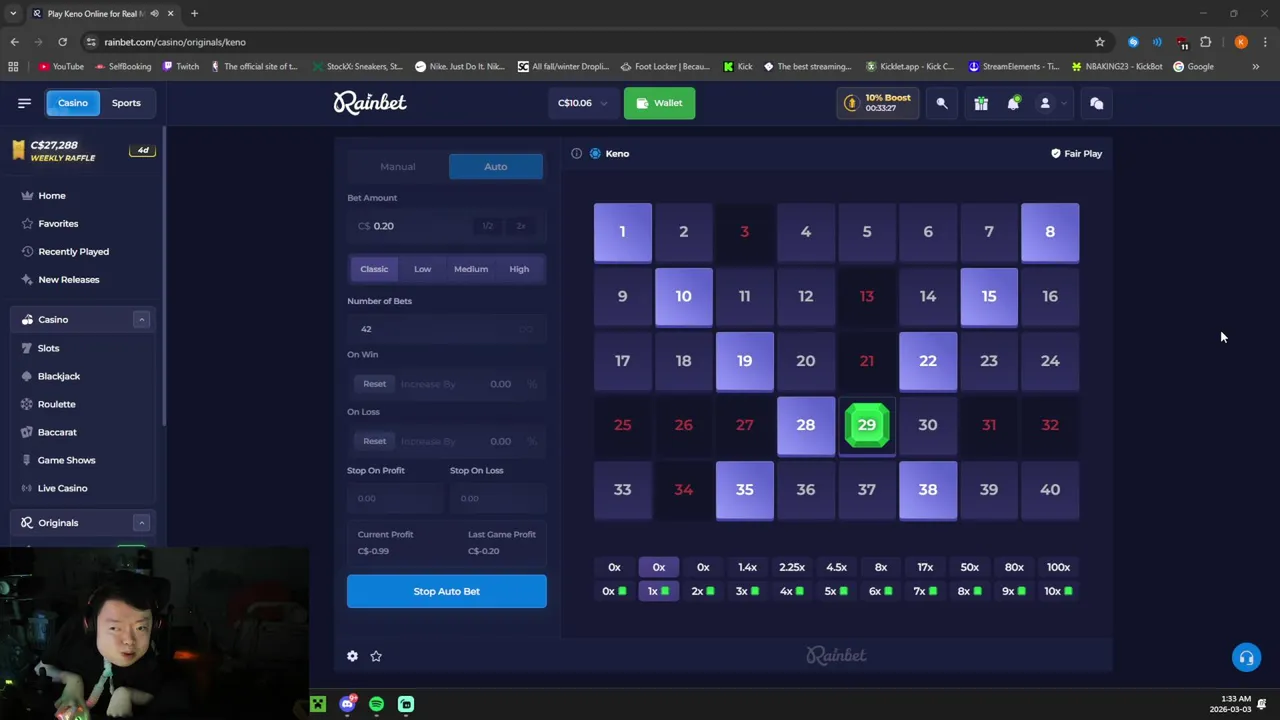Screen dimensions: 1280x720
Task: Show more bookmarks with chevron
Action: [x=1256, y=67]
